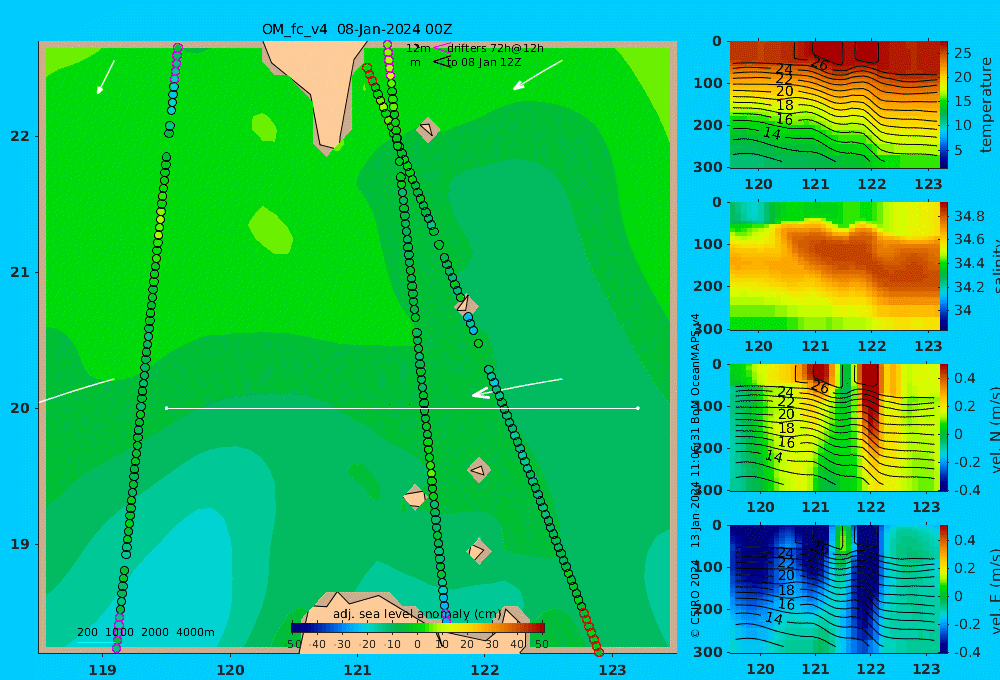
Task: Click the vel. E colorbar
Action: coord(943,589)
